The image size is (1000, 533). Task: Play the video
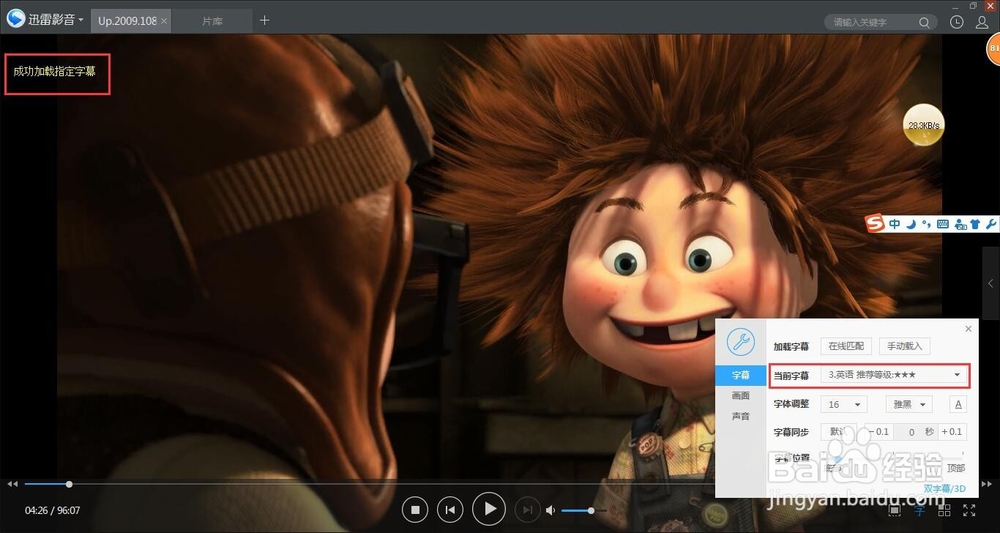point(489,509)
